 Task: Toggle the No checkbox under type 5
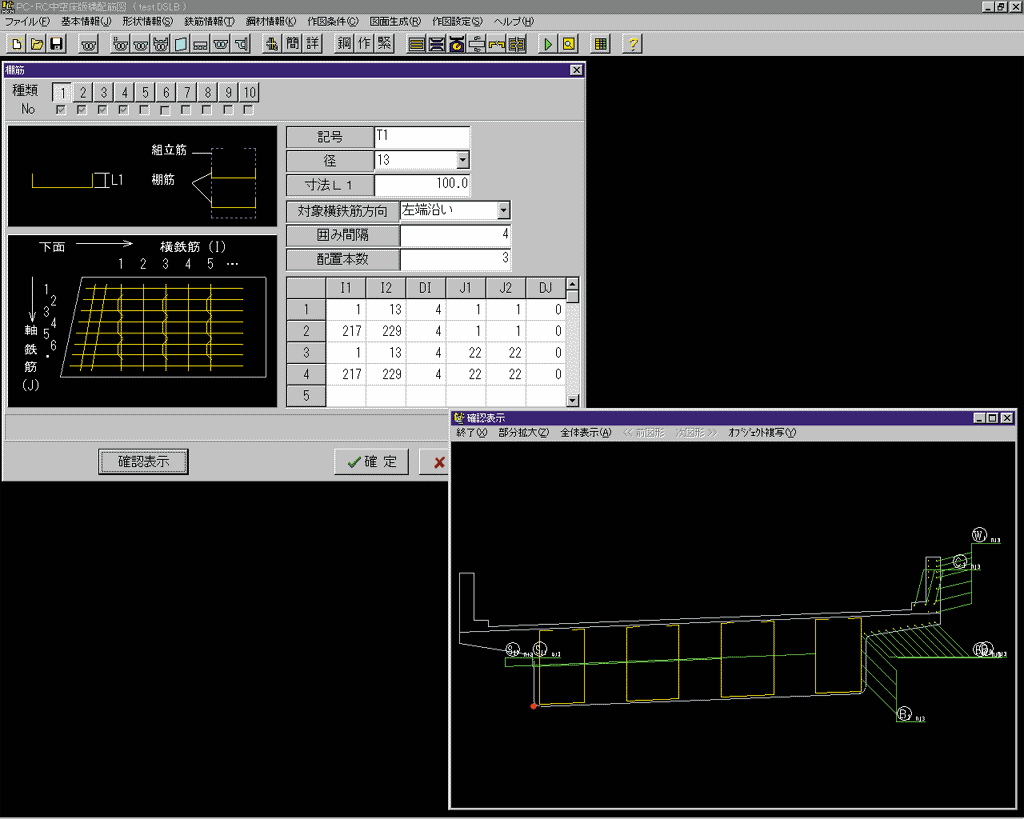[144, 110]
